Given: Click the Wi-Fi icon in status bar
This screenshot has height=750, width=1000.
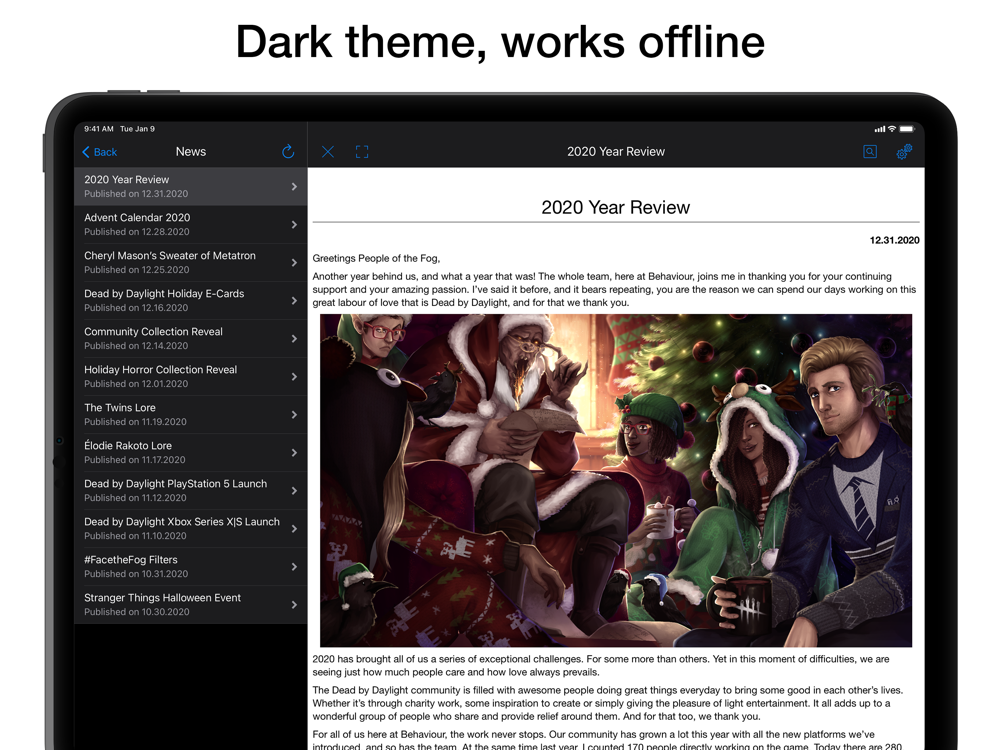Looking at the screenshot, I should tap(892, 129).
